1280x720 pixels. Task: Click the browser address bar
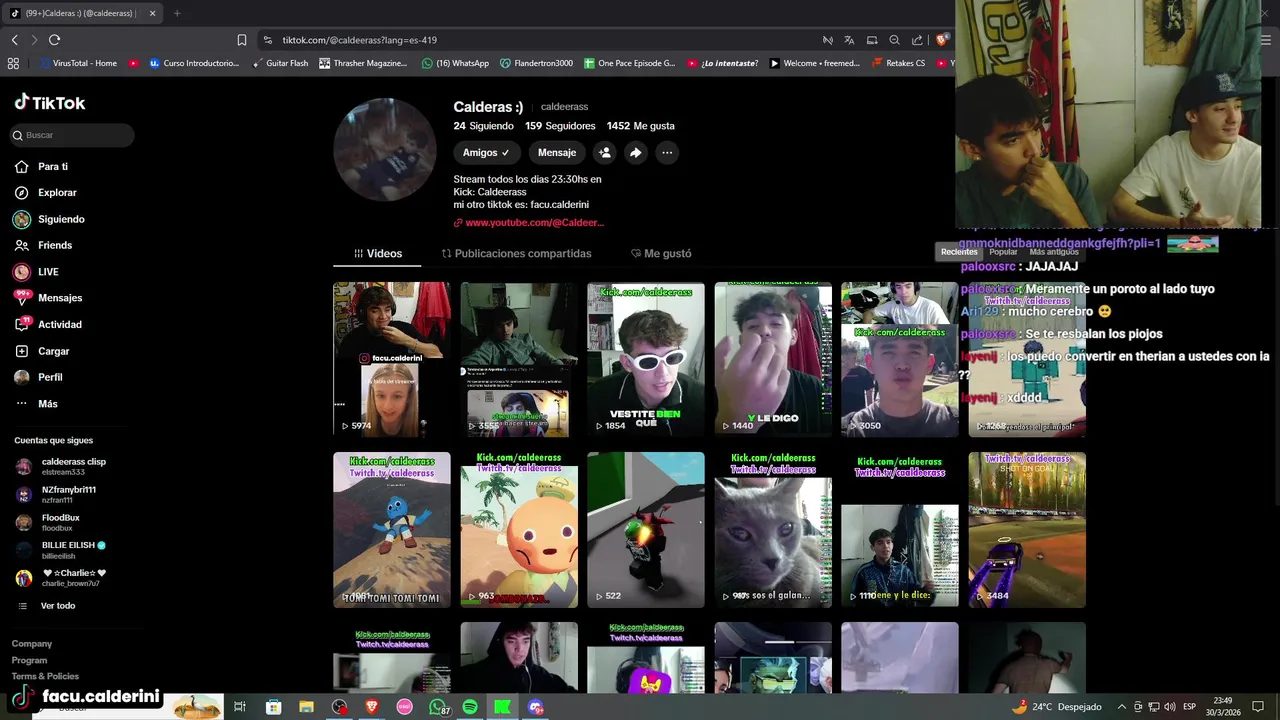point(540,40)
